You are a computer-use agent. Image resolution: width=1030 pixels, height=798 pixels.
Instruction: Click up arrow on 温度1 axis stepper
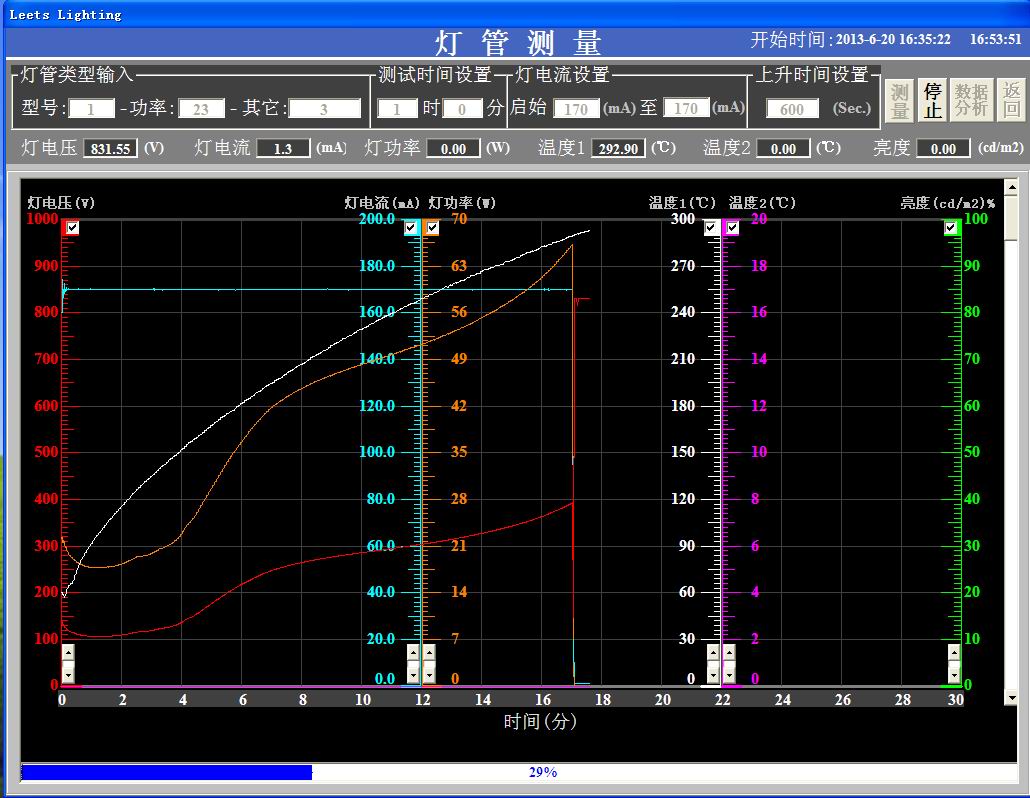pos(713,653)
